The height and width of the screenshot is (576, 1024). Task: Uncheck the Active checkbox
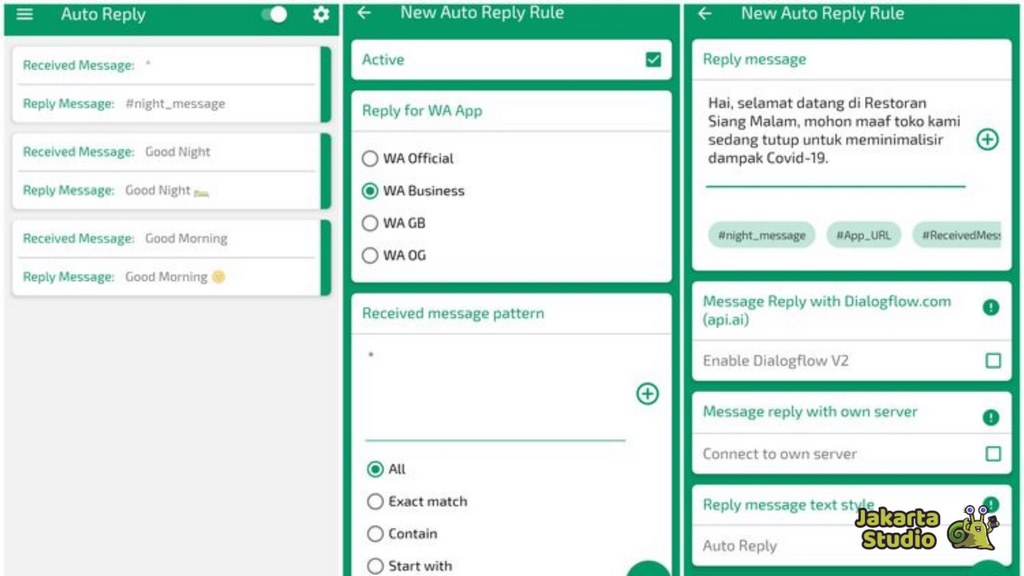[x=653, y=60]
